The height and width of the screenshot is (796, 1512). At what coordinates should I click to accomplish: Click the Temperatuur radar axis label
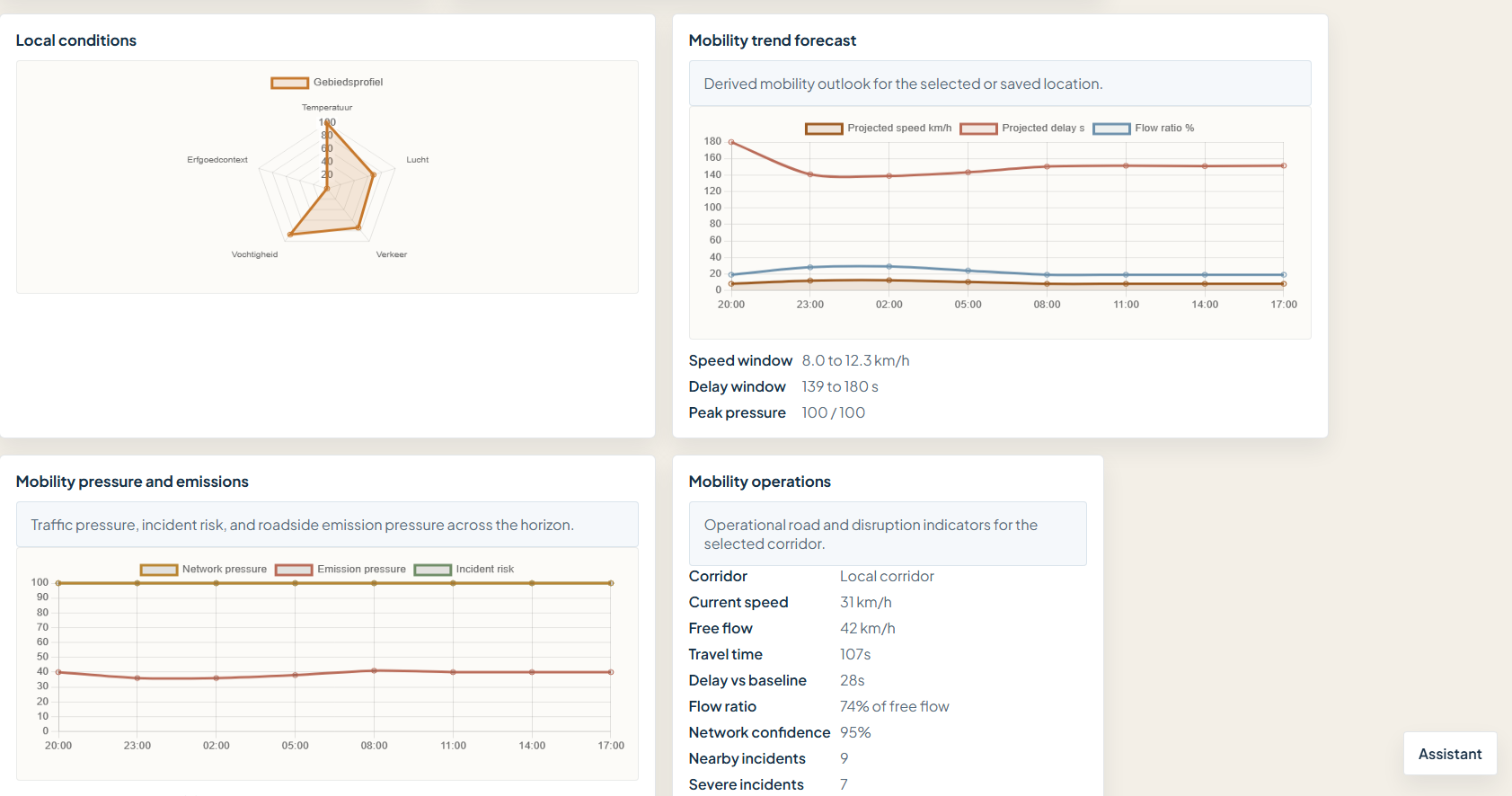[x=327, y=108]
